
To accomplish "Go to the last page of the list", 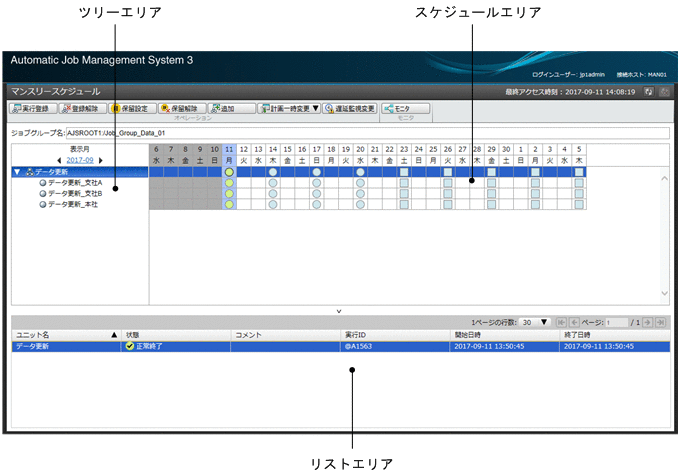I will pos(661,322).
